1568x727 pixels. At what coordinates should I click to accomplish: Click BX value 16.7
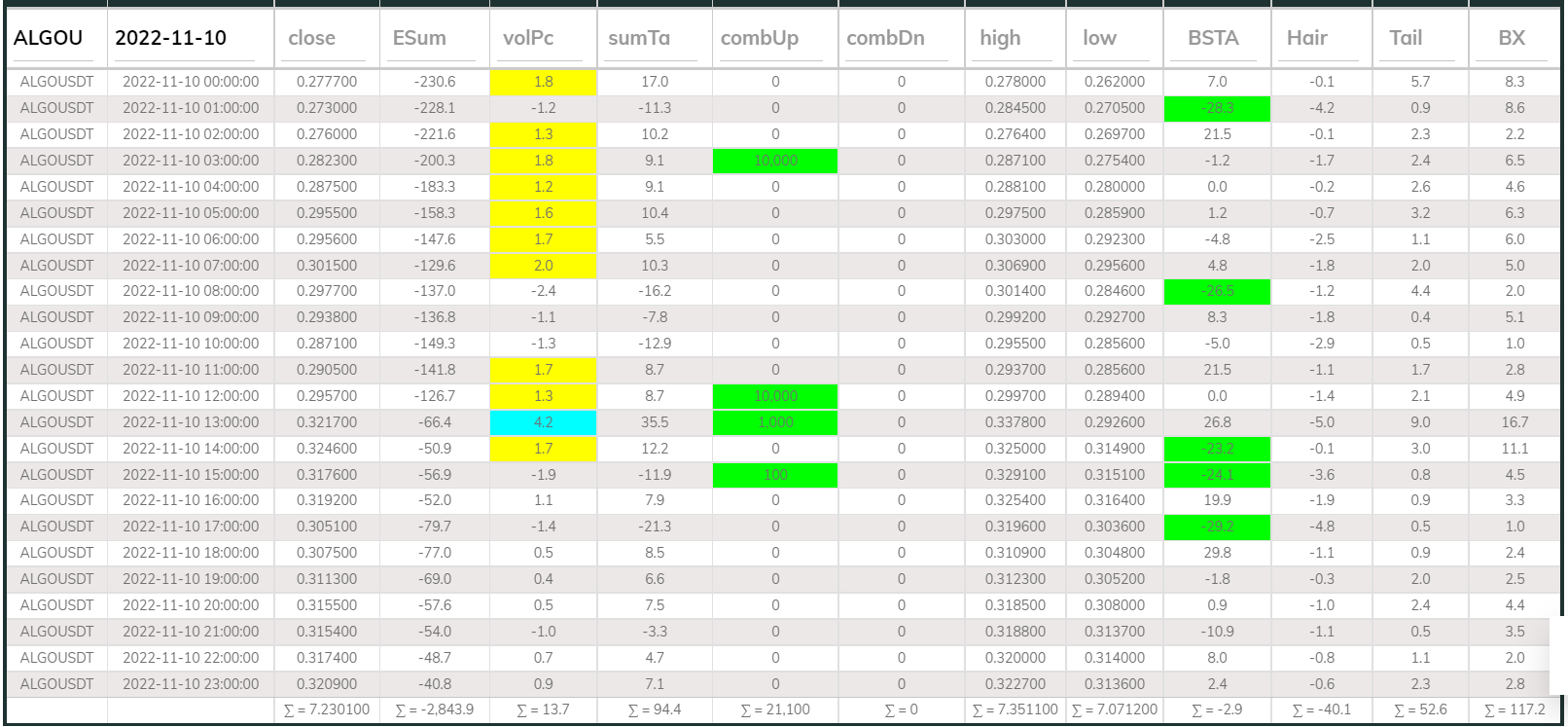[x=1515, y=422]
